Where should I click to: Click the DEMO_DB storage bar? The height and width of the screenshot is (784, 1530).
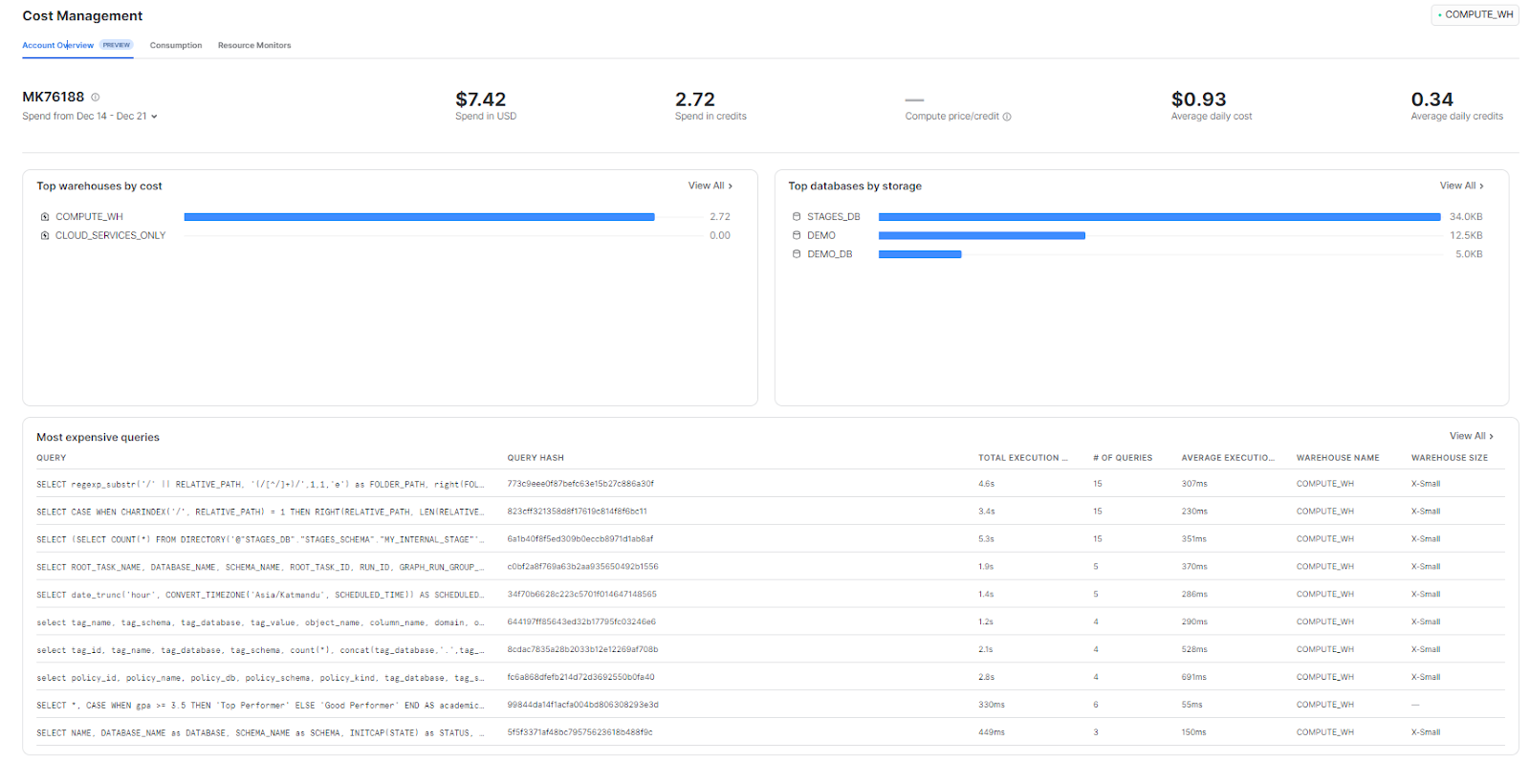click(x=920, y=254)
